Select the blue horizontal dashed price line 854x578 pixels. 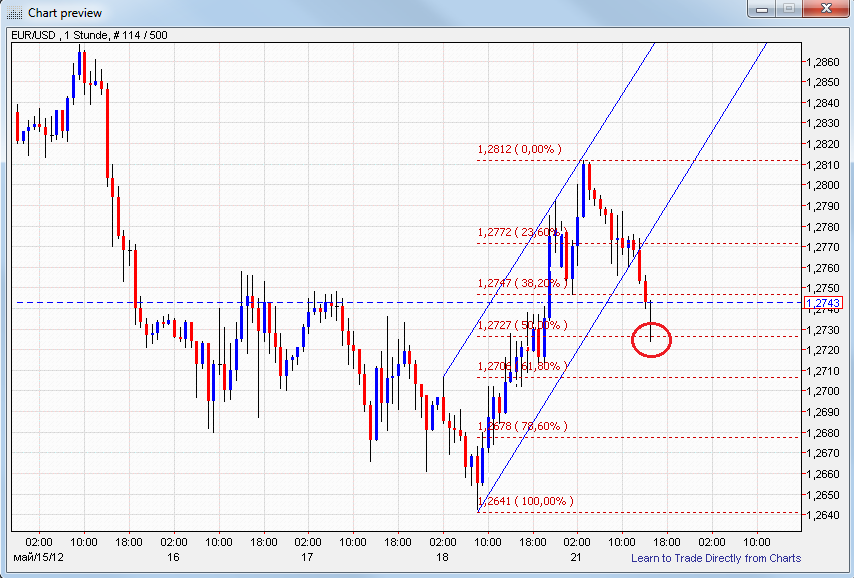200,300
